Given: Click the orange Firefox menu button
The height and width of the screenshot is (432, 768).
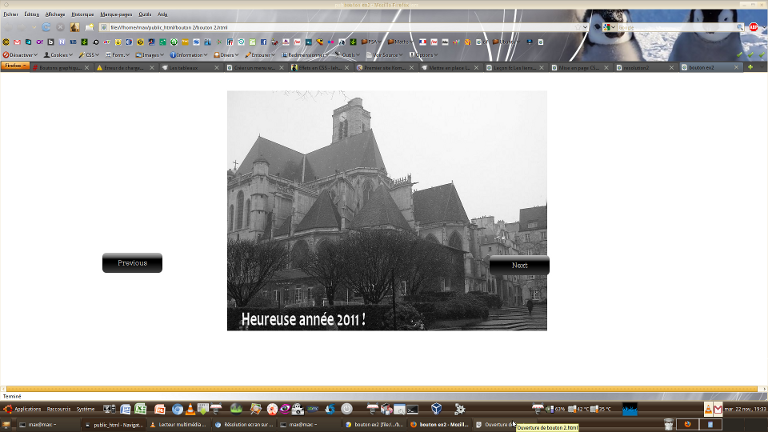Looking at the screenshot, I should pyautogui.click(x=15, y=66).
